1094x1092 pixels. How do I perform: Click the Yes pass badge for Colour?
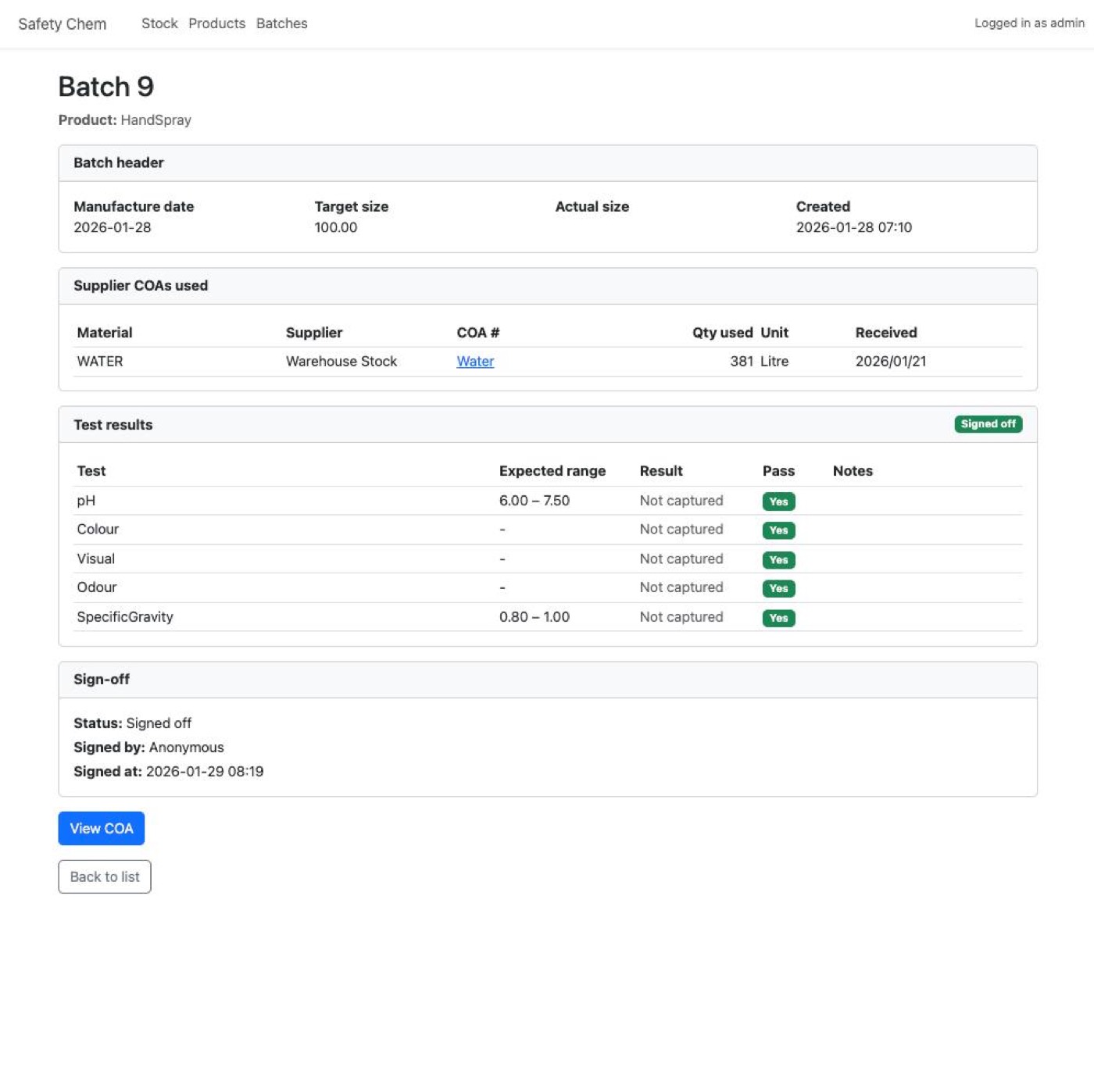[778, 530]
